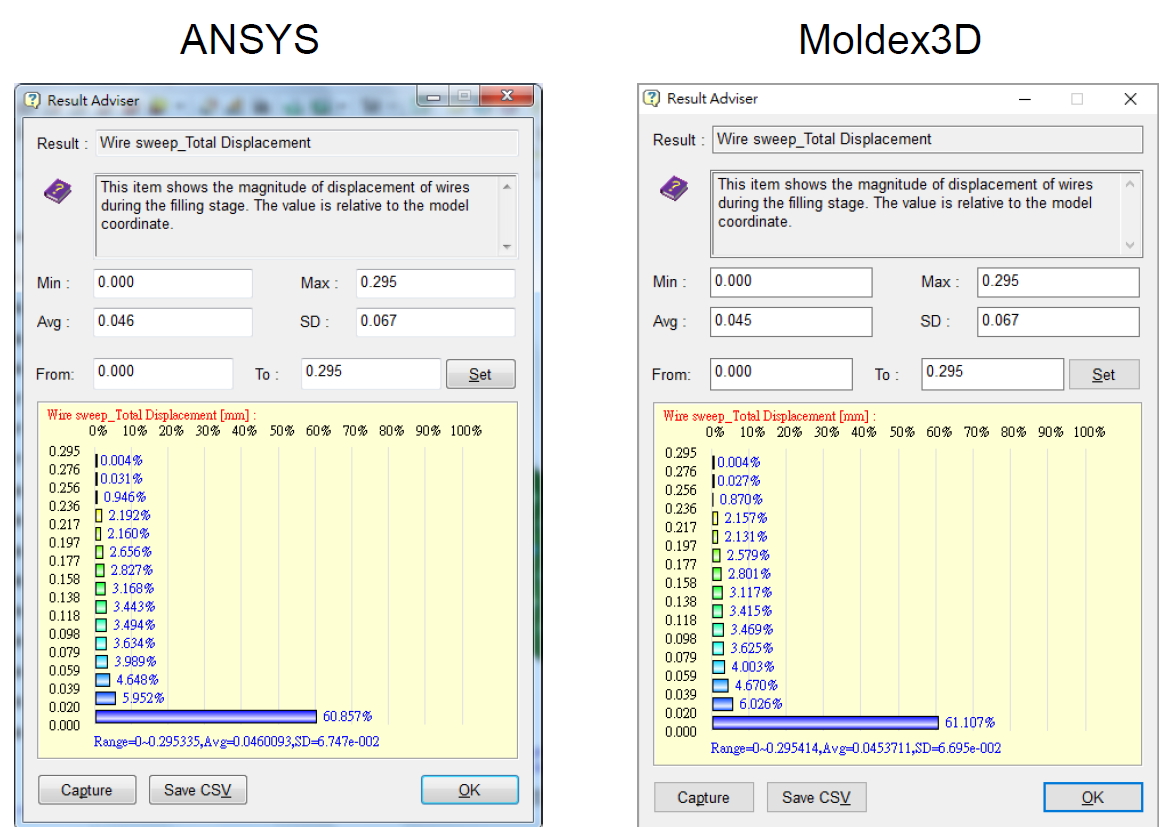Click the Min value field in ANSYS window

pyautogui.click(x=173, y=283)
